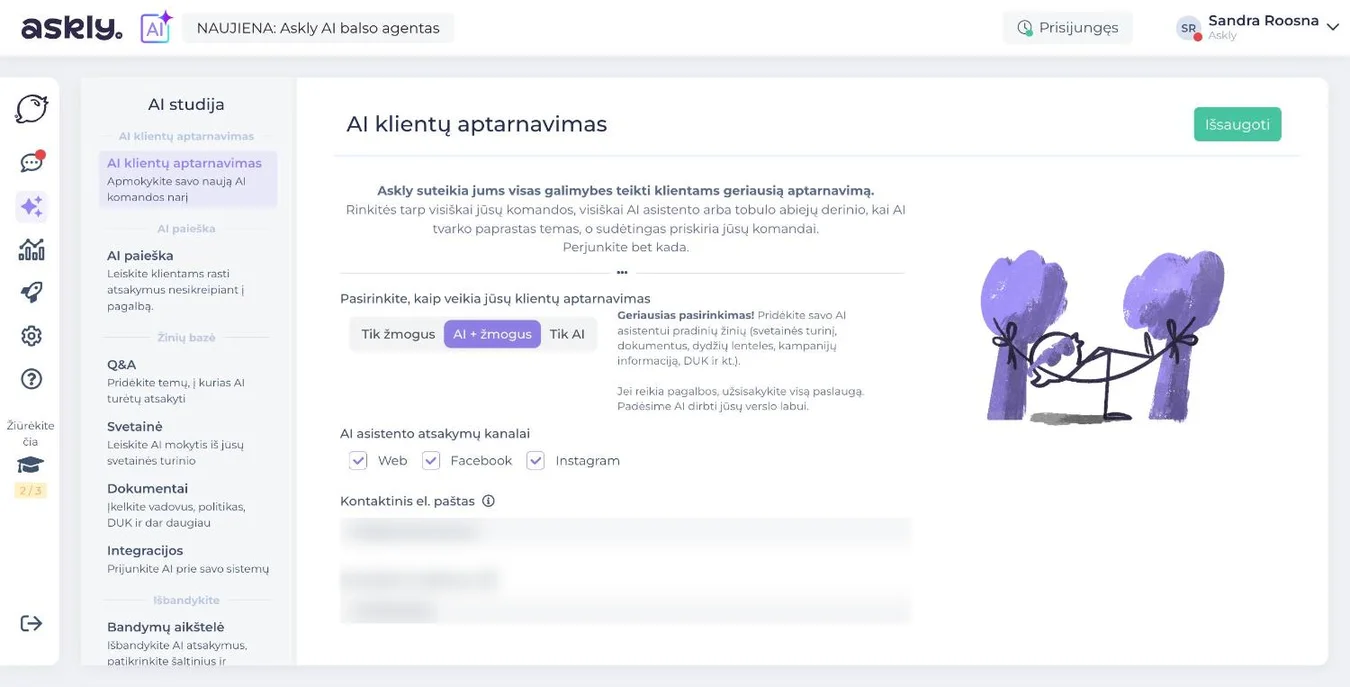Click the Žiūrėkite čia tutorial text
Viewport: 1350px width, 687px height.
[x=30, y=433]
